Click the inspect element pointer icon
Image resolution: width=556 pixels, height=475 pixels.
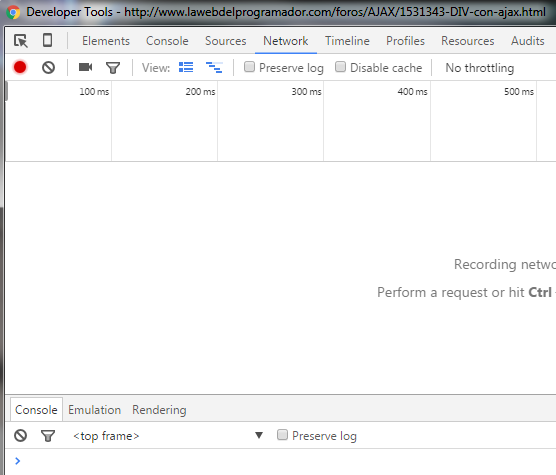coord(21,41)
